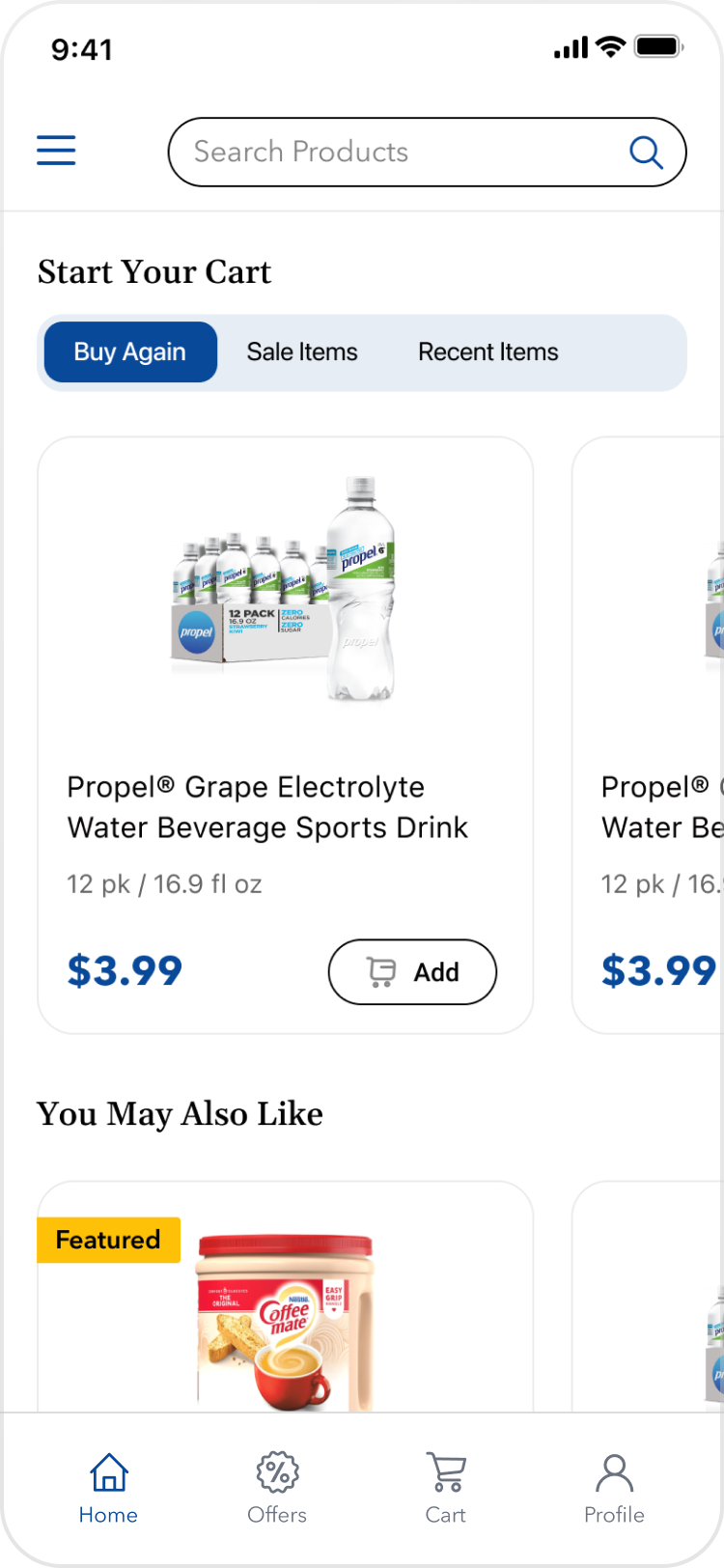The image size is (724, 1568).
Task: Switch to the Sale Items tab
Action: (x=302, y=352)
